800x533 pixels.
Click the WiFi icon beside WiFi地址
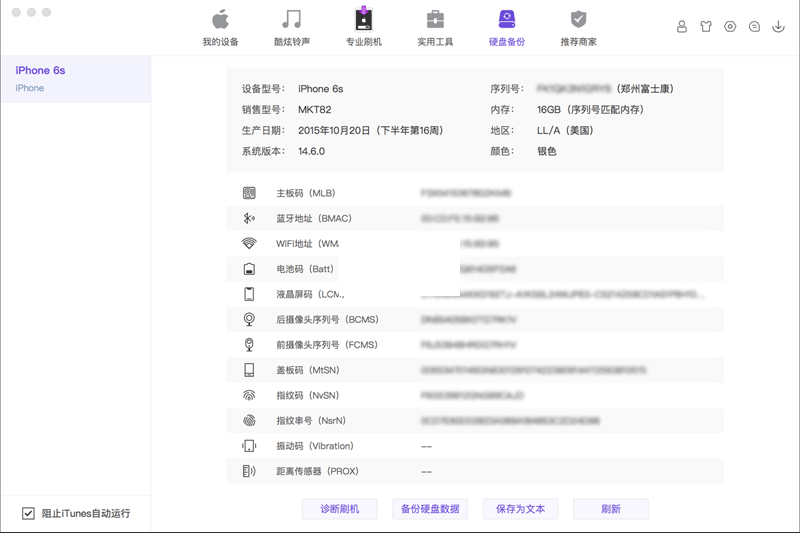pyautogui.click(x=249, y=243)
